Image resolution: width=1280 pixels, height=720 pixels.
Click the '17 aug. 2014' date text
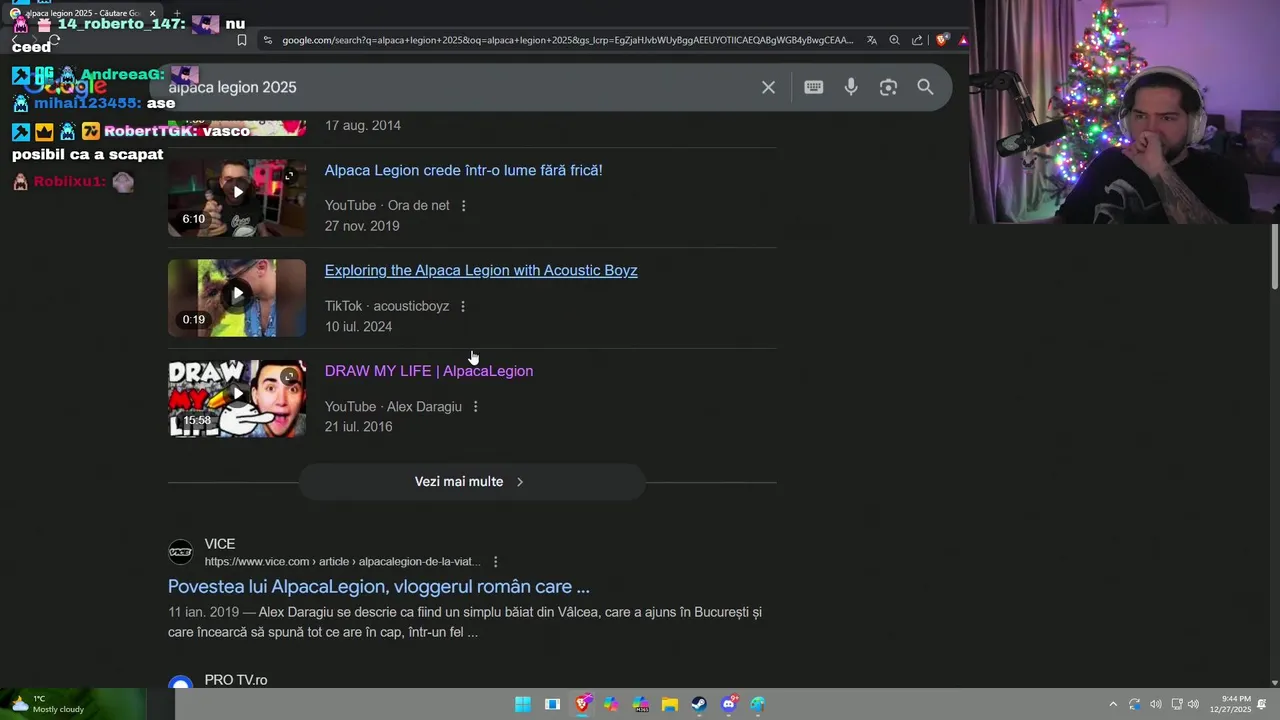363,126
